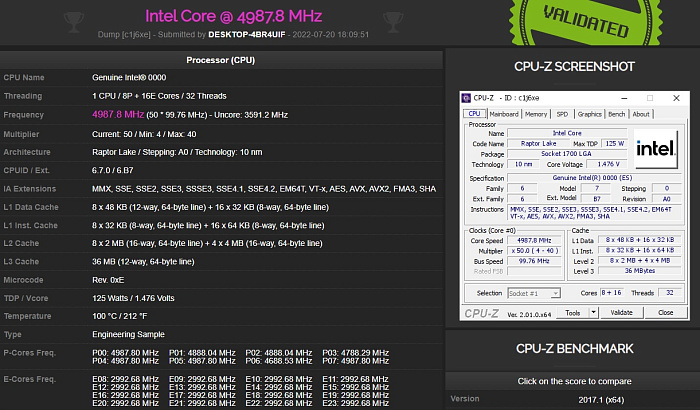Click the Cores field showing 8 + 16
Image resolution: width=700 pixels, height=410 pixels.
(611, 293)
